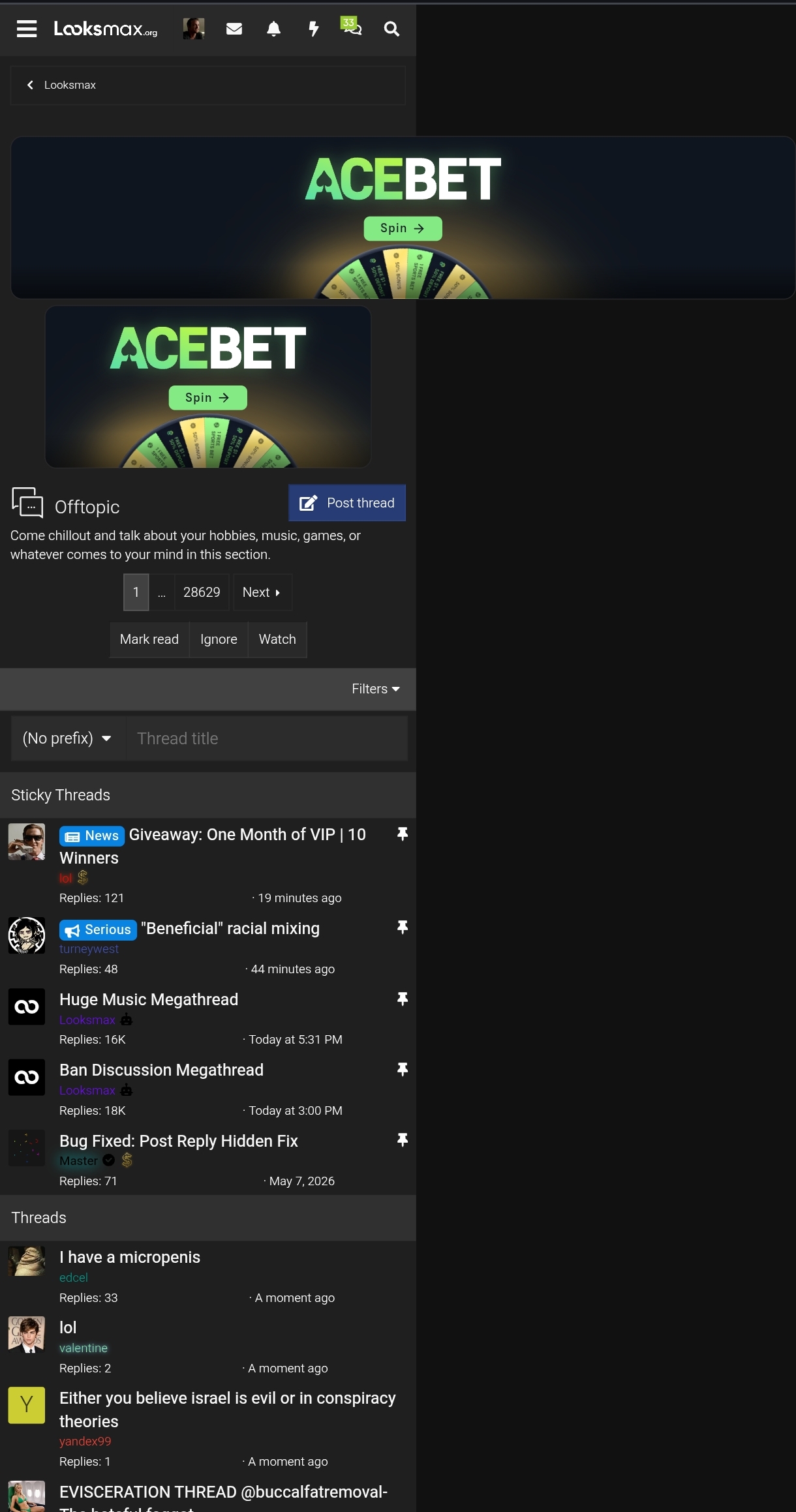
Task: Click '19 minutes ago' timestamp
Action: point(299,898)
